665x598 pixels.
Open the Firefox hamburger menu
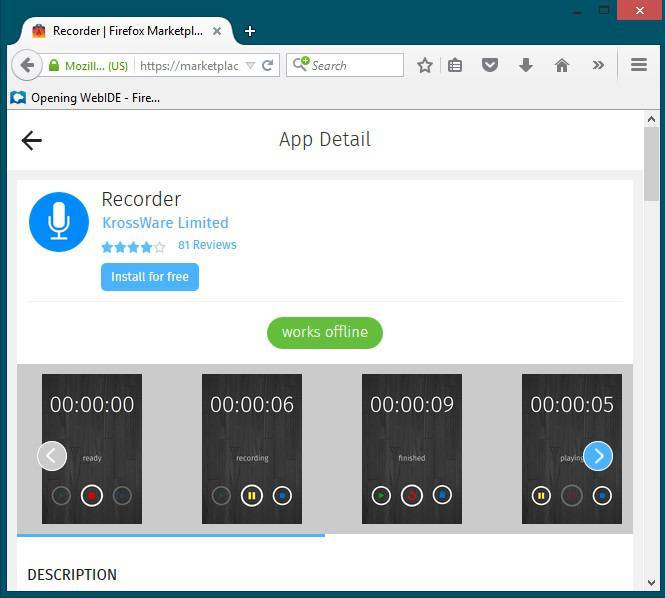[x=638, y=65]
